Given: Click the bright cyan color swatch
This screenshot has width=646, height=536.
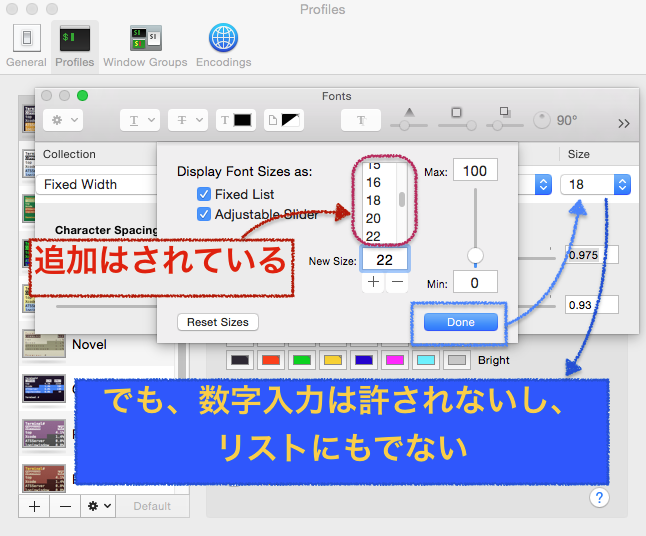Looking at the screenshot, I should (x=426, y=360).
